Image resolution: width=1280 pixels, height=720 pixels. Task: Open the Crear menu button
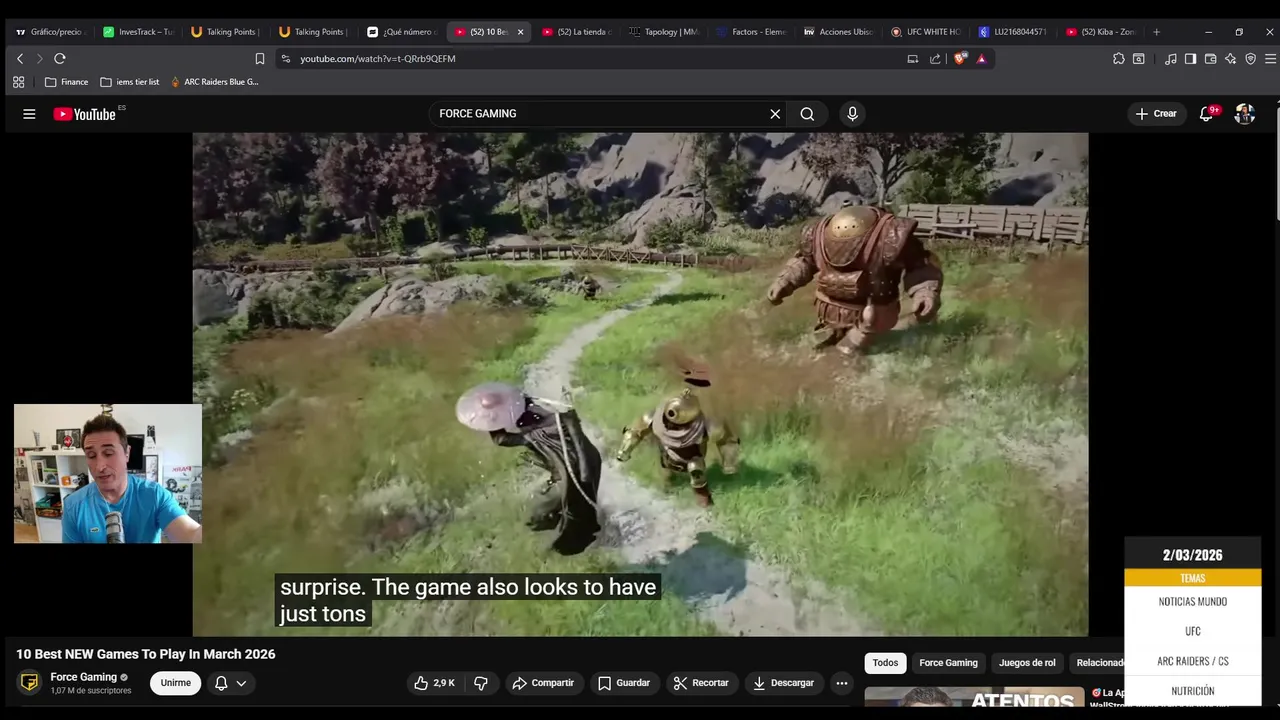(1156, 114)
